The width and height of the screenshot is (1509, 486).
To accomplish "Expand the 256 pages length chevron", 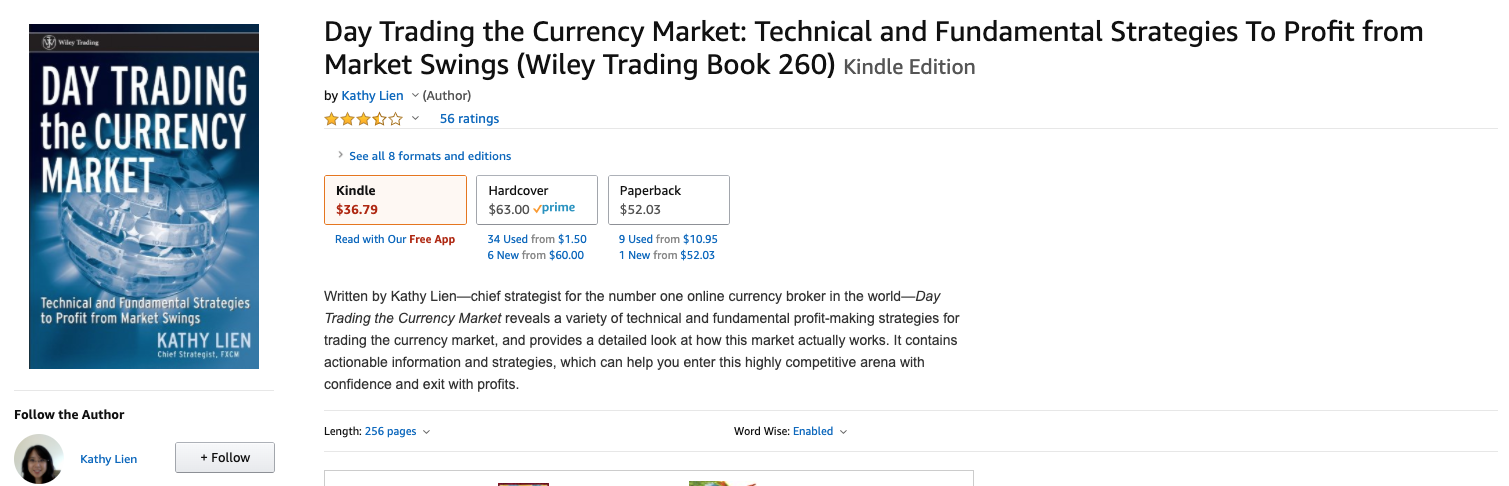I will [427, 432].
